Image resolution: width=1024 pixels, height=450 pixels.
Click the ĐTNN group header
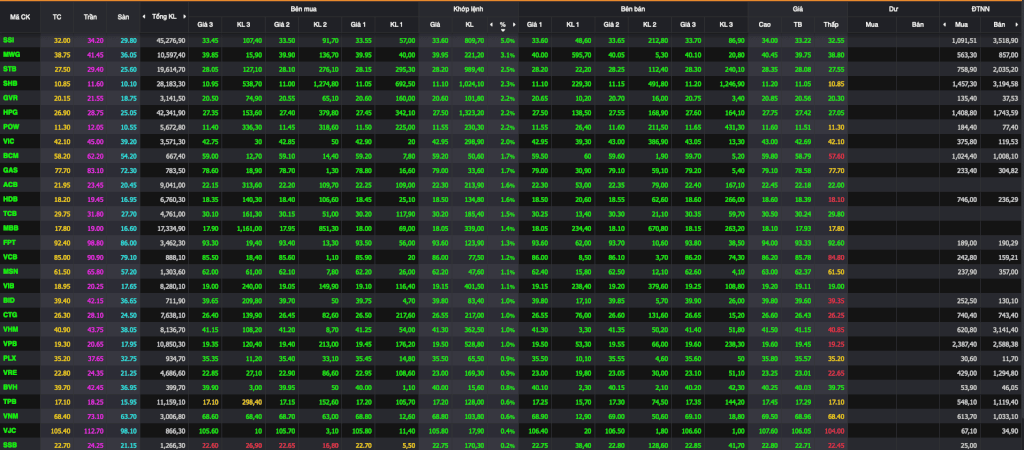click(981, 9)
